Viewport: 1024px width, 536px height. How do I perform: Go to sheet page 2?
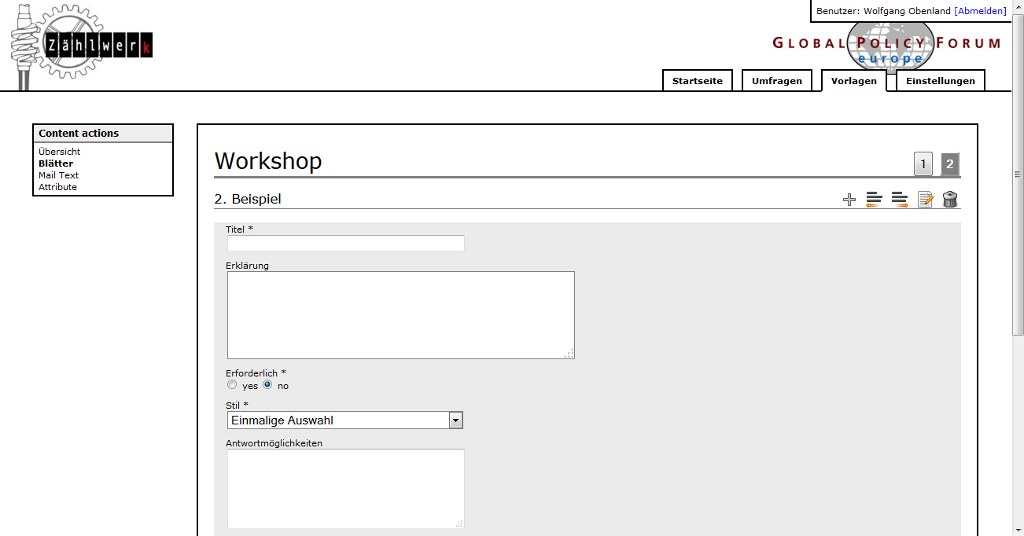tap(949, 164)
